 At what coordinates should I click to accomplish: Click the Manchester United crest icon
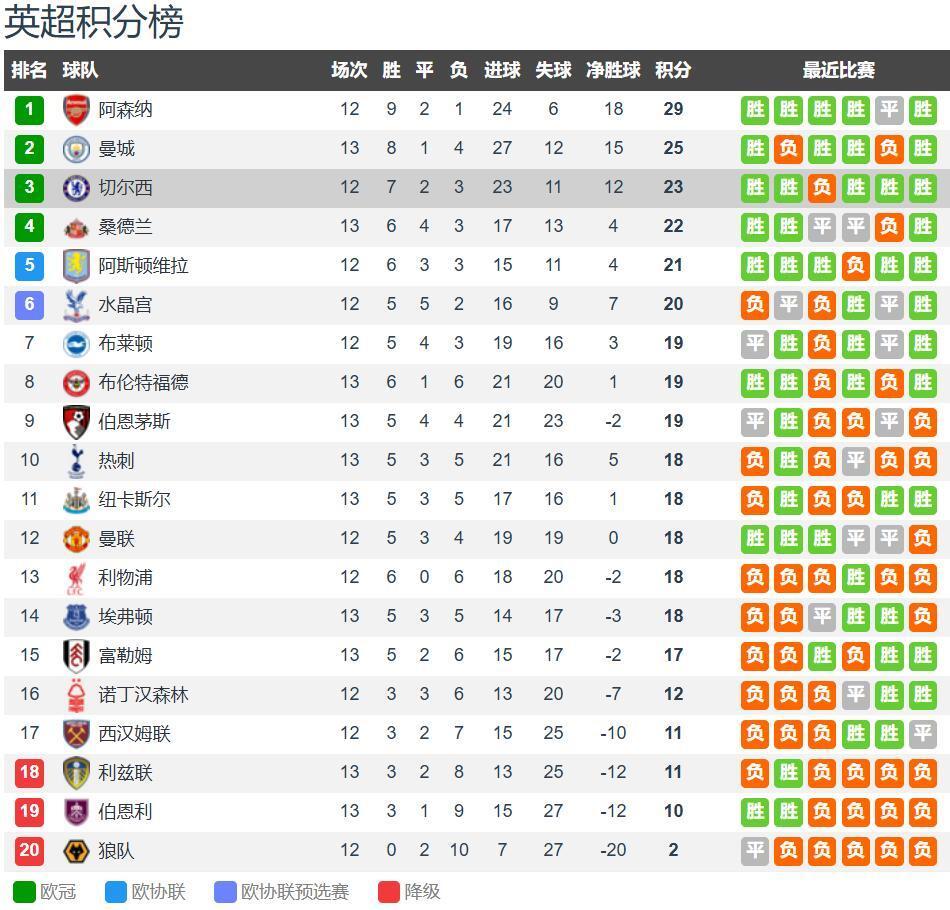pyautogui.click(x=76, y=539)
